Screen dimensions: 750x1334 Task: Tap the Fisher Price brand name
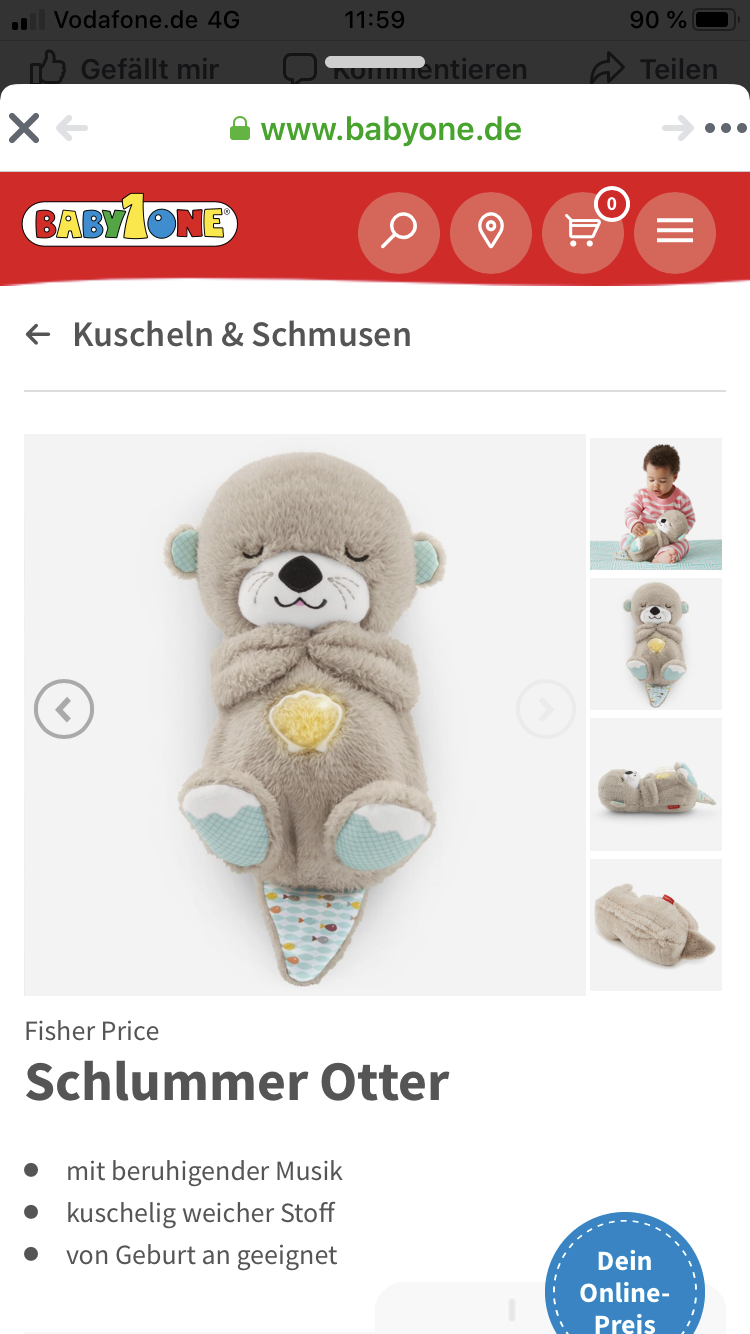pyautogui.click(x=92, y=1031)
